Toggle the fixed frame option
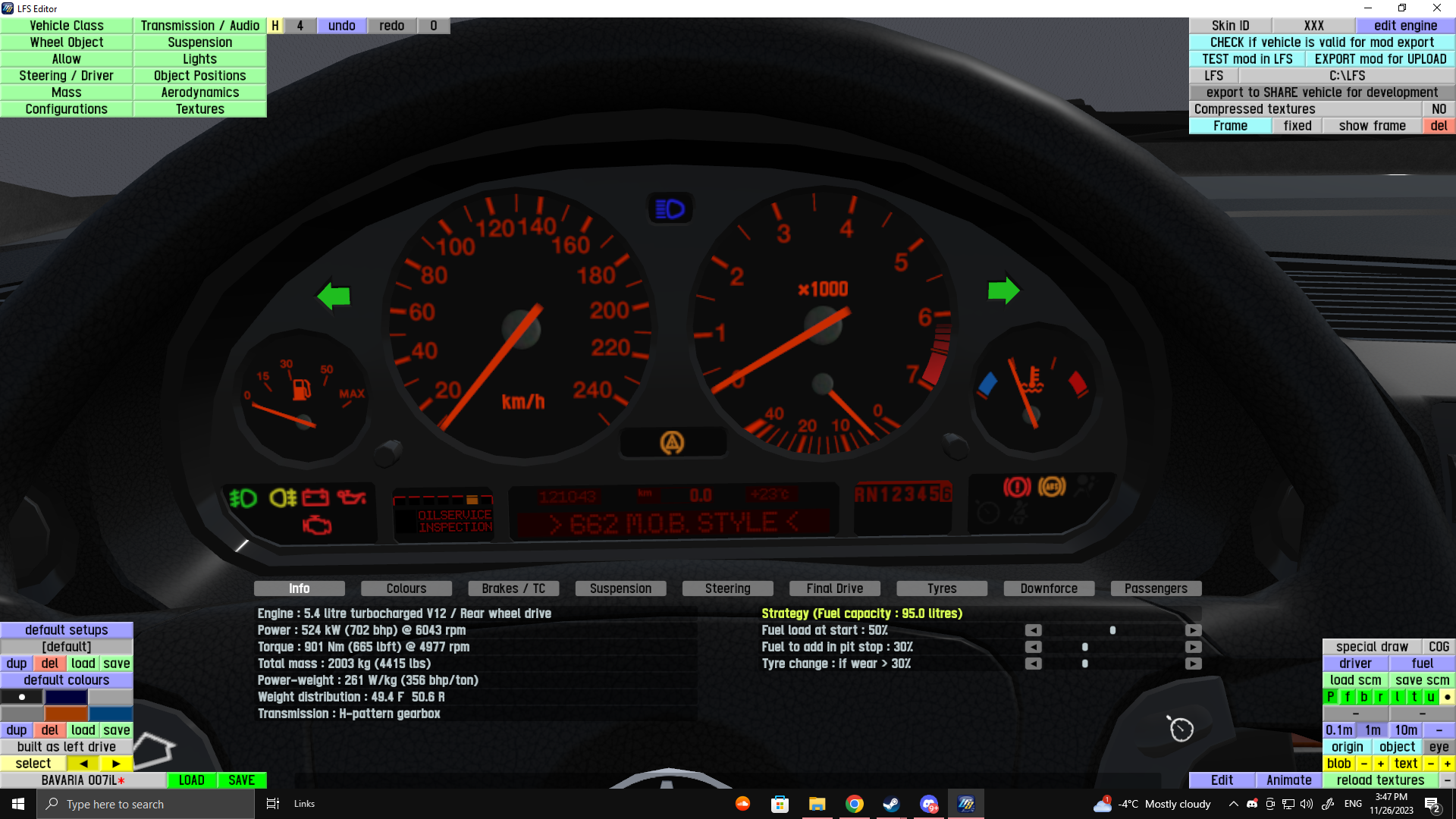The image size is (1456, 819). 1297,126
